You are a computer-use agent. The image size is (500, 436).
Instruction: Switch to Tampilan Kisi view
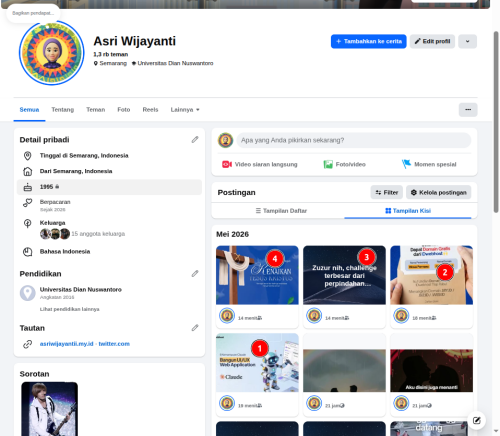408,211
